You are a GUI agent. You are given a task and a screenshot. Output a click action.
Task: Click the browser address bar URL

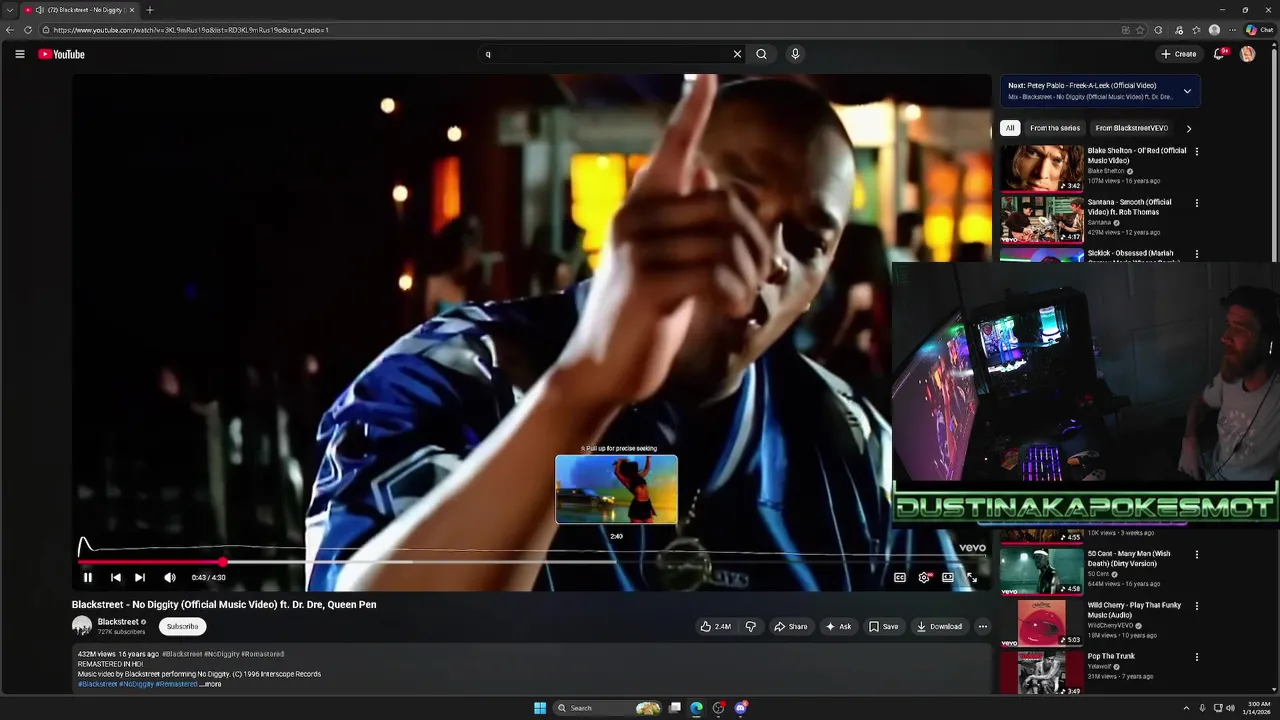click(191, 30)
